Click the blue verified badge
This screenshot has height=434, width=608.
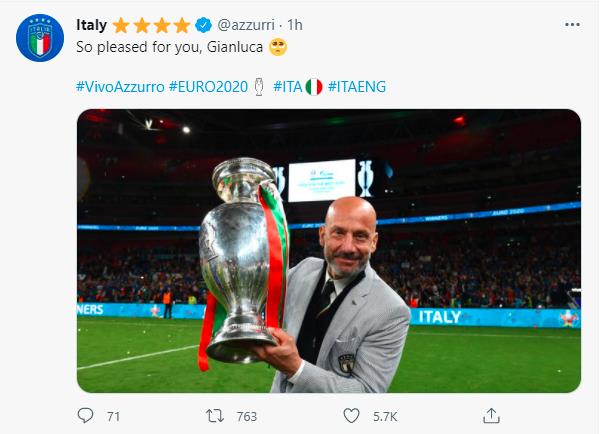204,24
